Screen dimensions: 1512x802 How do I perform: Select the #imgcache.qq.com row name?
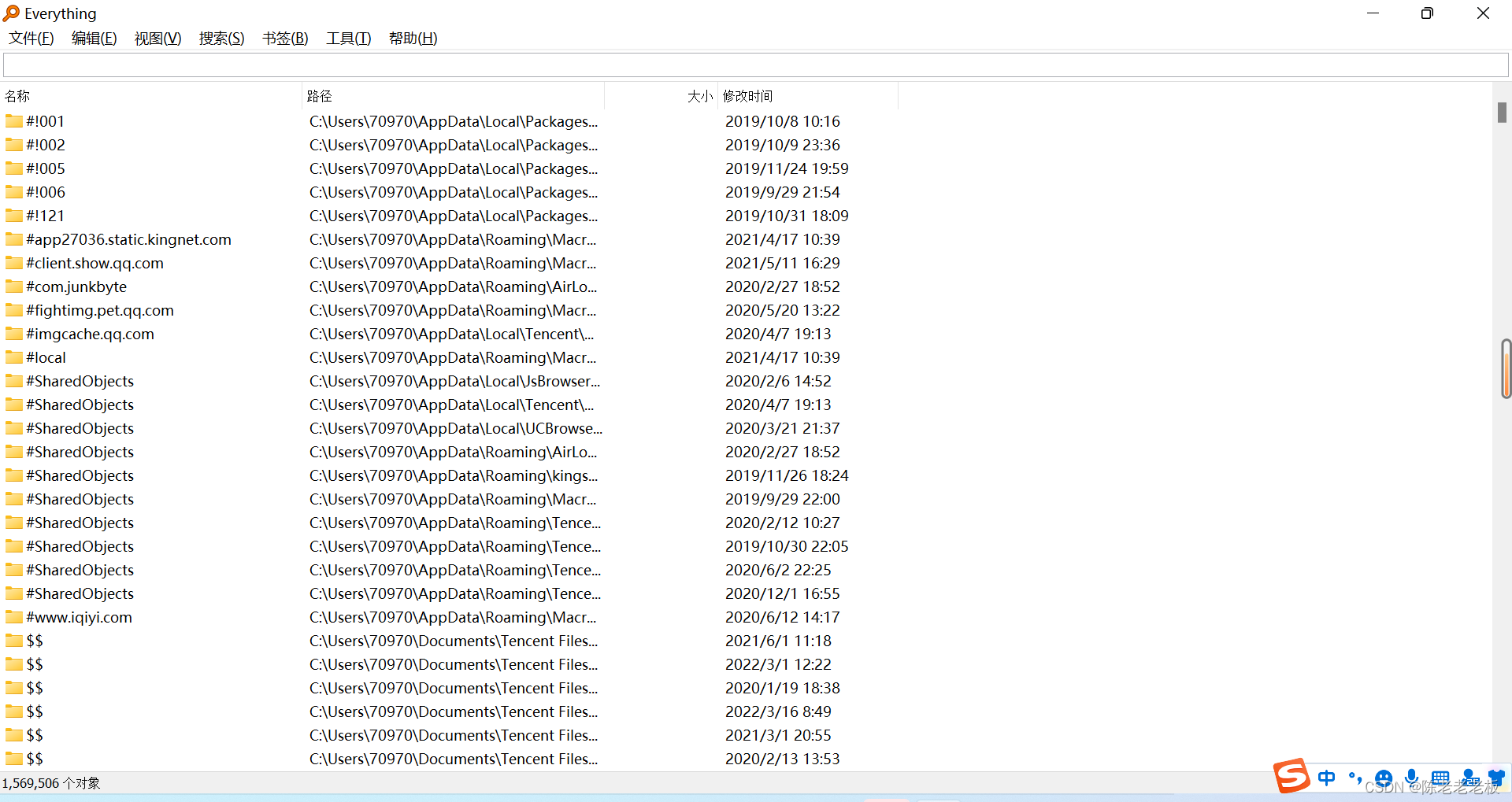pyautogui.click(x=91, y=334)
